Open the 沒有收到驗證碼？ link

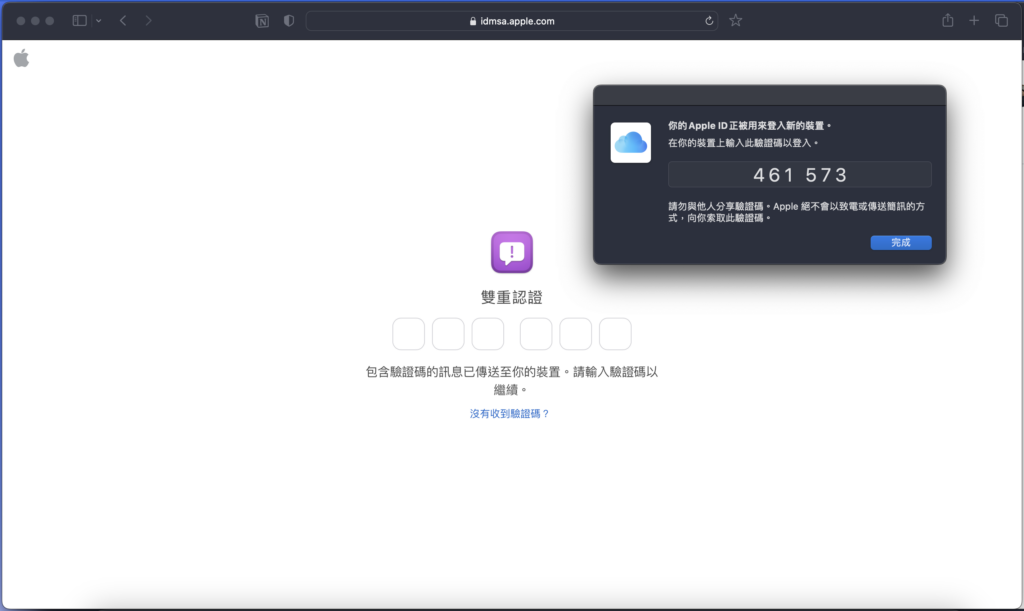(x=510, y=413)
